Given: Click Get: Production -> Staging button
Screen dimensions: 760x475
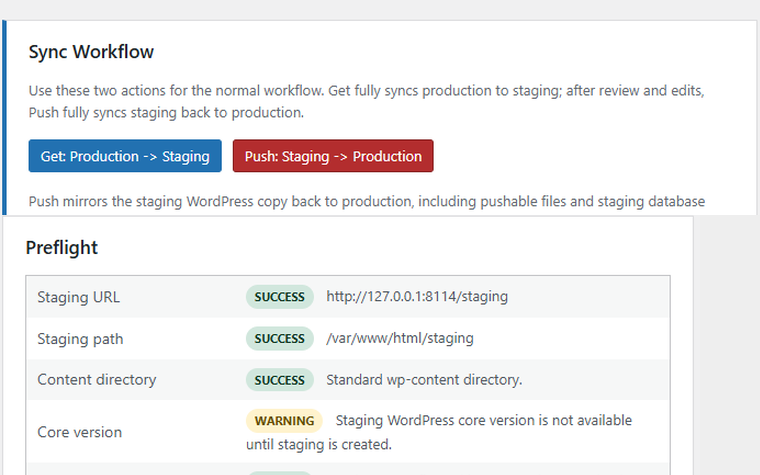Looking at the screenshot, I should (x=125, y=156).
